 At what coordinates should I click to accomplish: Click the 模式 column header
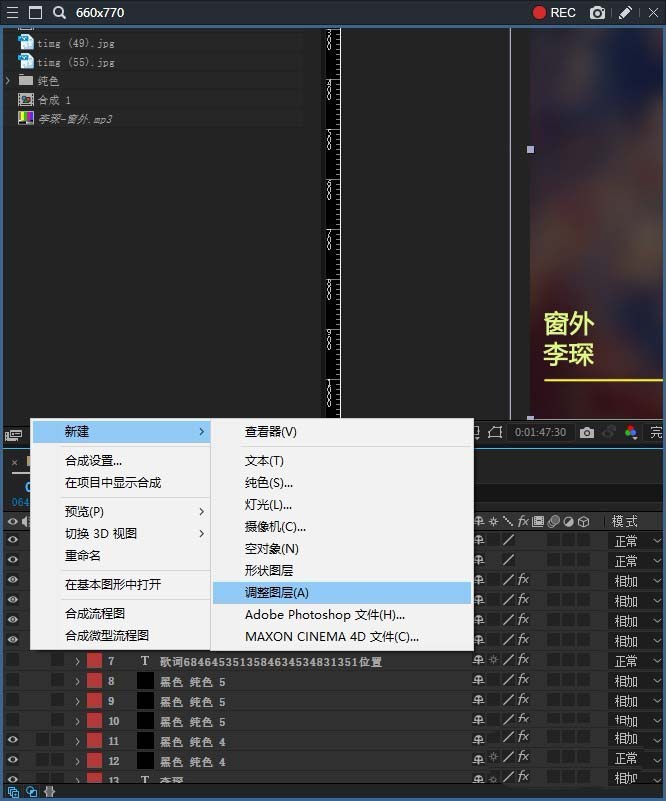625,521
